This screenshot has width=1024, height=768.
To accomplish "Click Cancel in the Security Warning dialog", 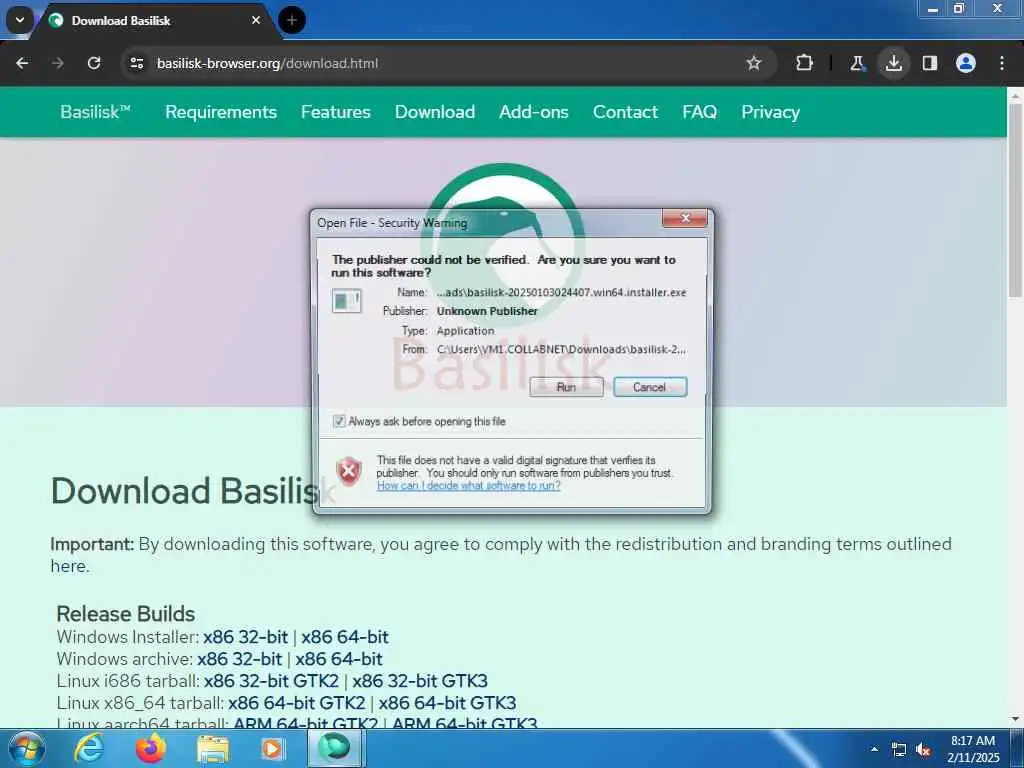I will point(650,387).
